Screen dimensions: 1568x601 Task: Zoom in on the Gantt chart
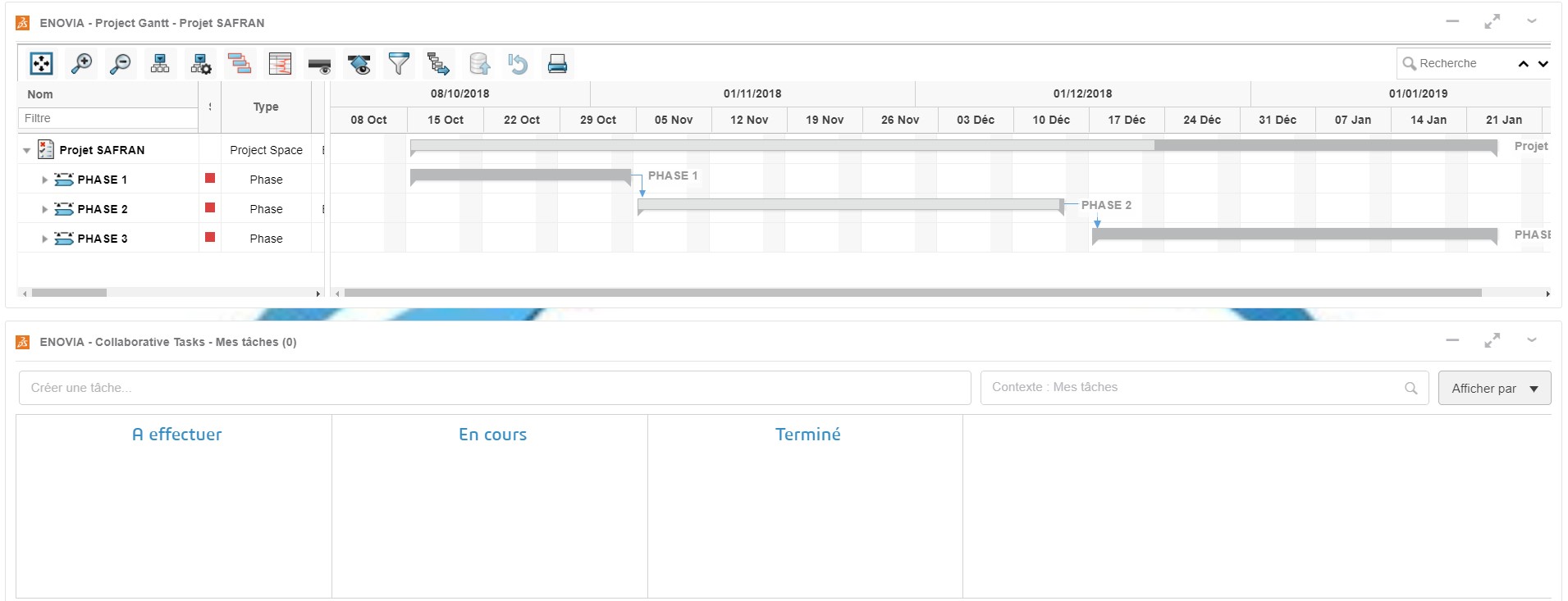(81, 63)
